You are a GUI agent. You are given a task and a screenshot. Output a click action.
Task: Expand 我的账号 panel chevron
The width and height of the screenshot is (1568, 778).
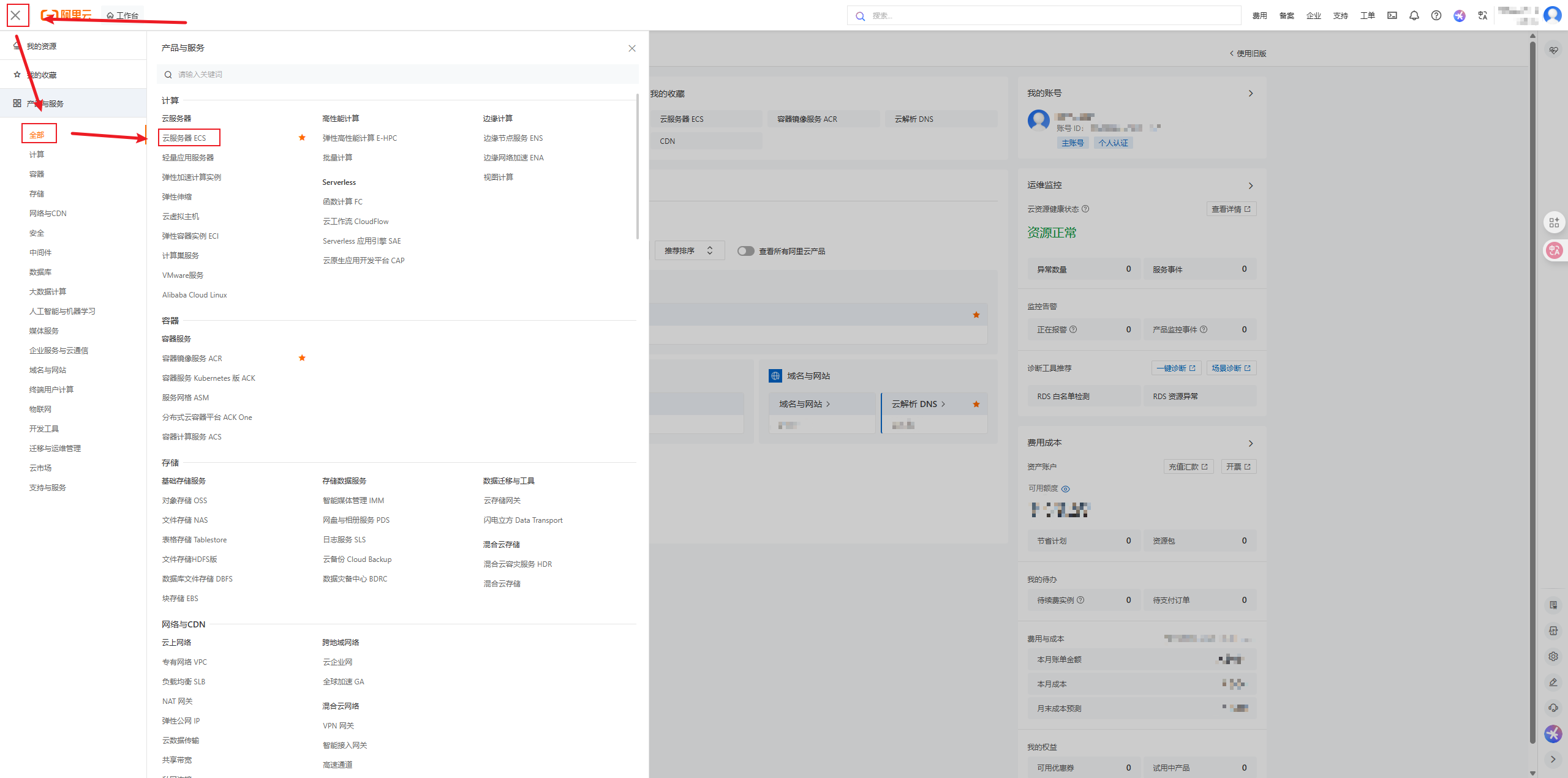tap(1251, 94)
